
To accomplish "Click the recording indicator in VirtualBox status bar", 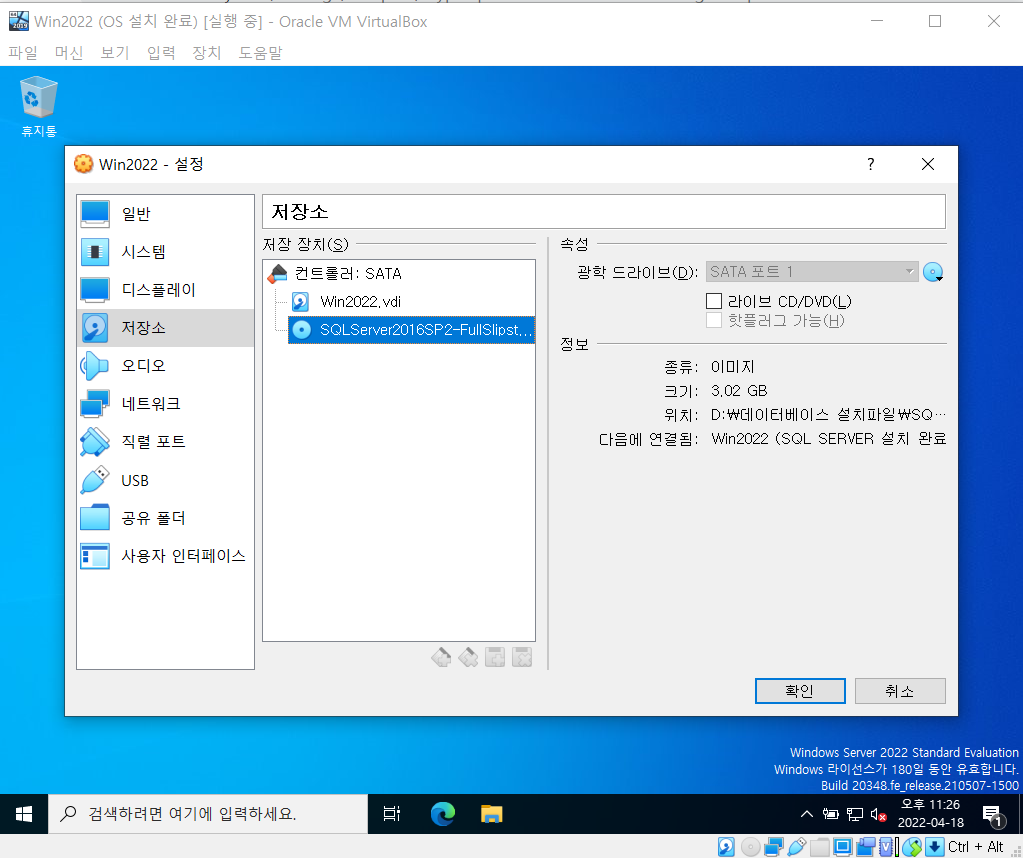I will 865,847.
